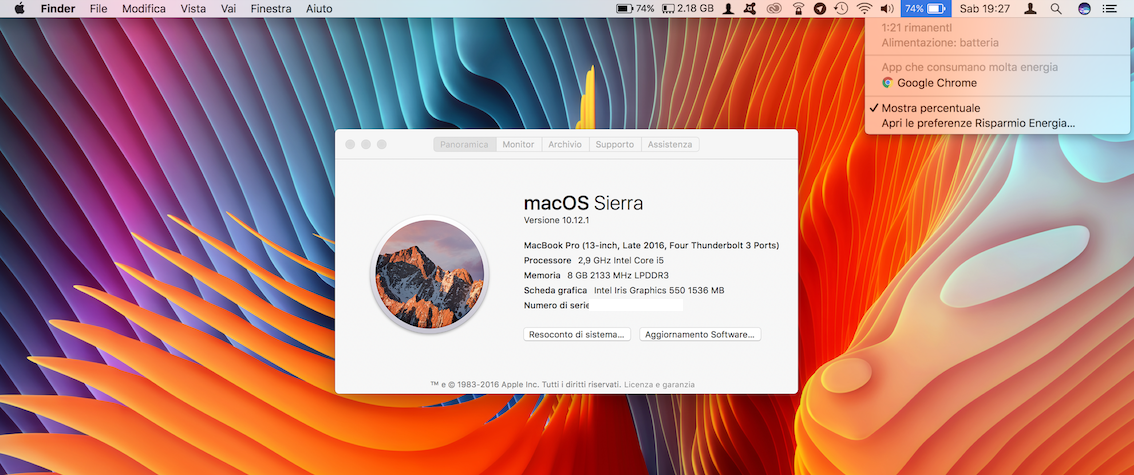Toggle the Mostra percentuale option
This screenshot has height=475, width=1134.
[997, 108]
